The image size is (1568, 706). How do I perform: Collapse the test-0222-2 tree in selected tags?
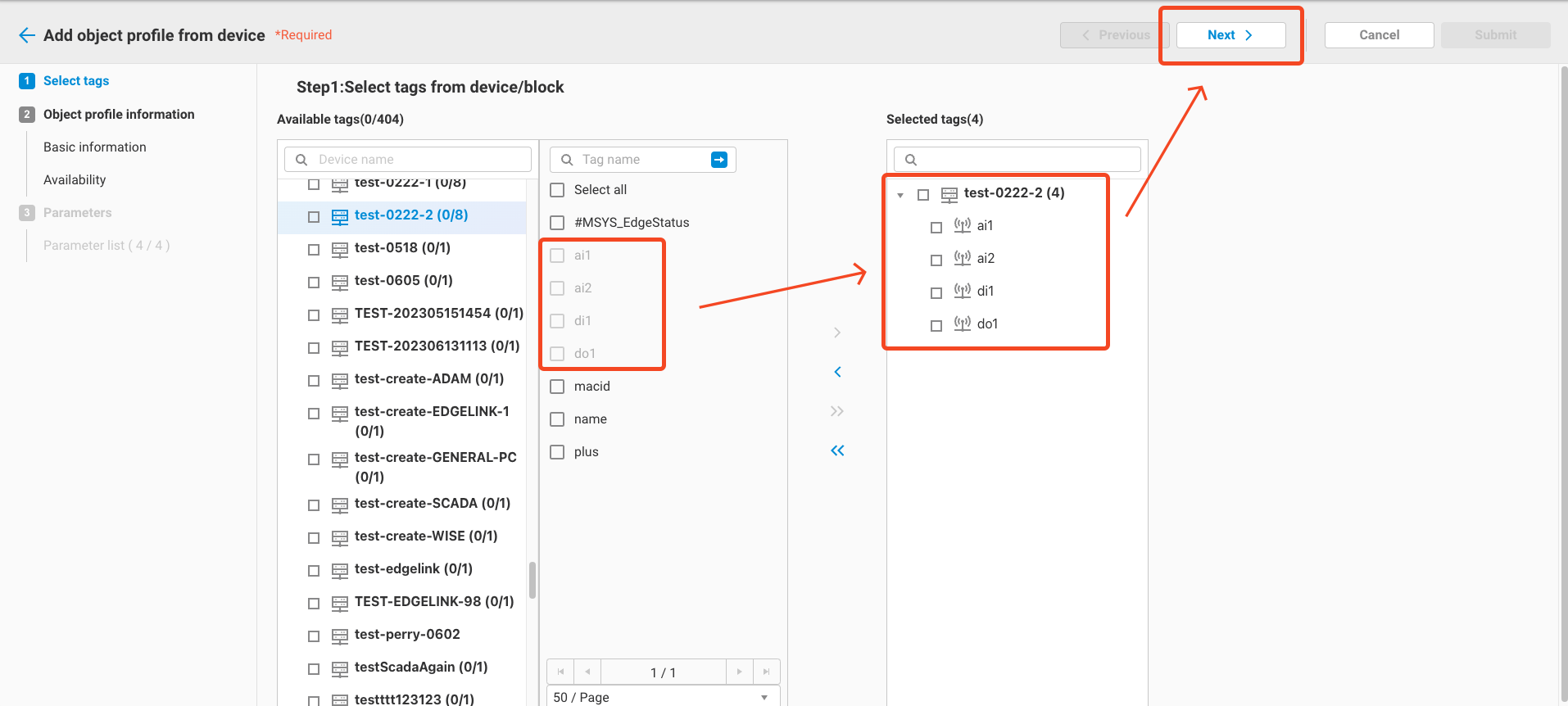click(x=900, y=195)
